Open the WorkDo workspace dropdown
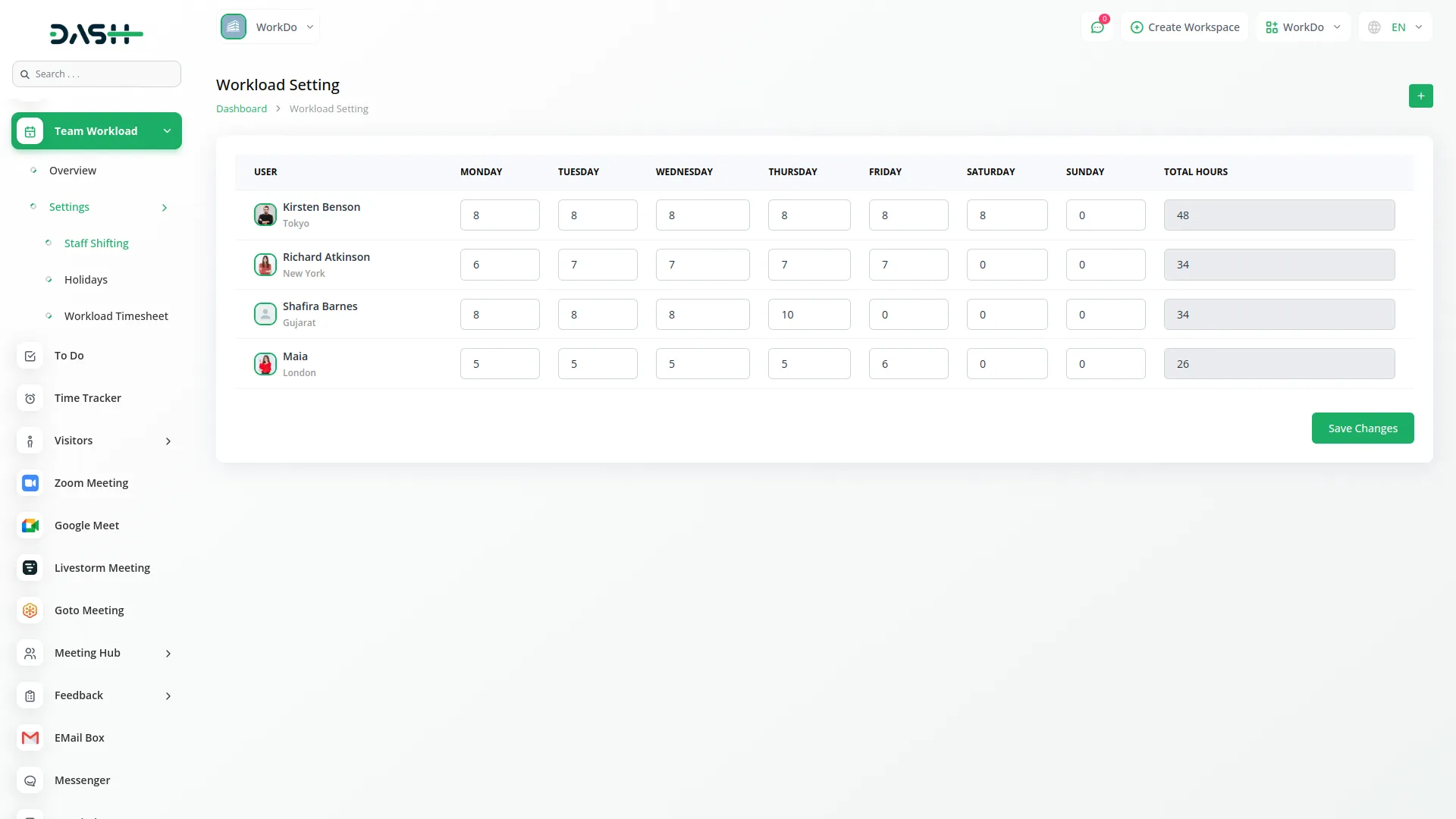 pos(1303,27)
